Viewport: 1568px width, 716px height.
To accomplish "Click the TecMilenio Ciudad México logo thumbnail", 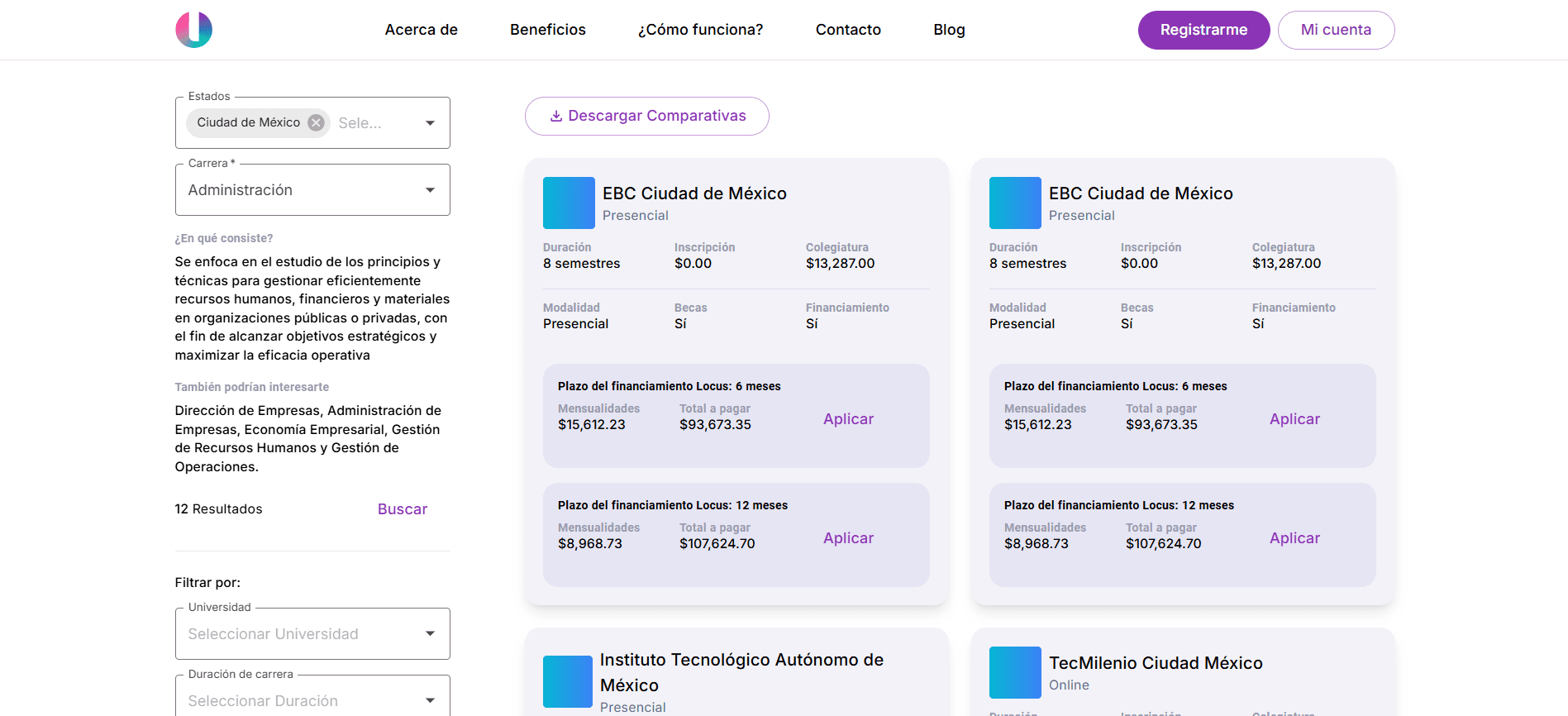I will (1015, 672).
